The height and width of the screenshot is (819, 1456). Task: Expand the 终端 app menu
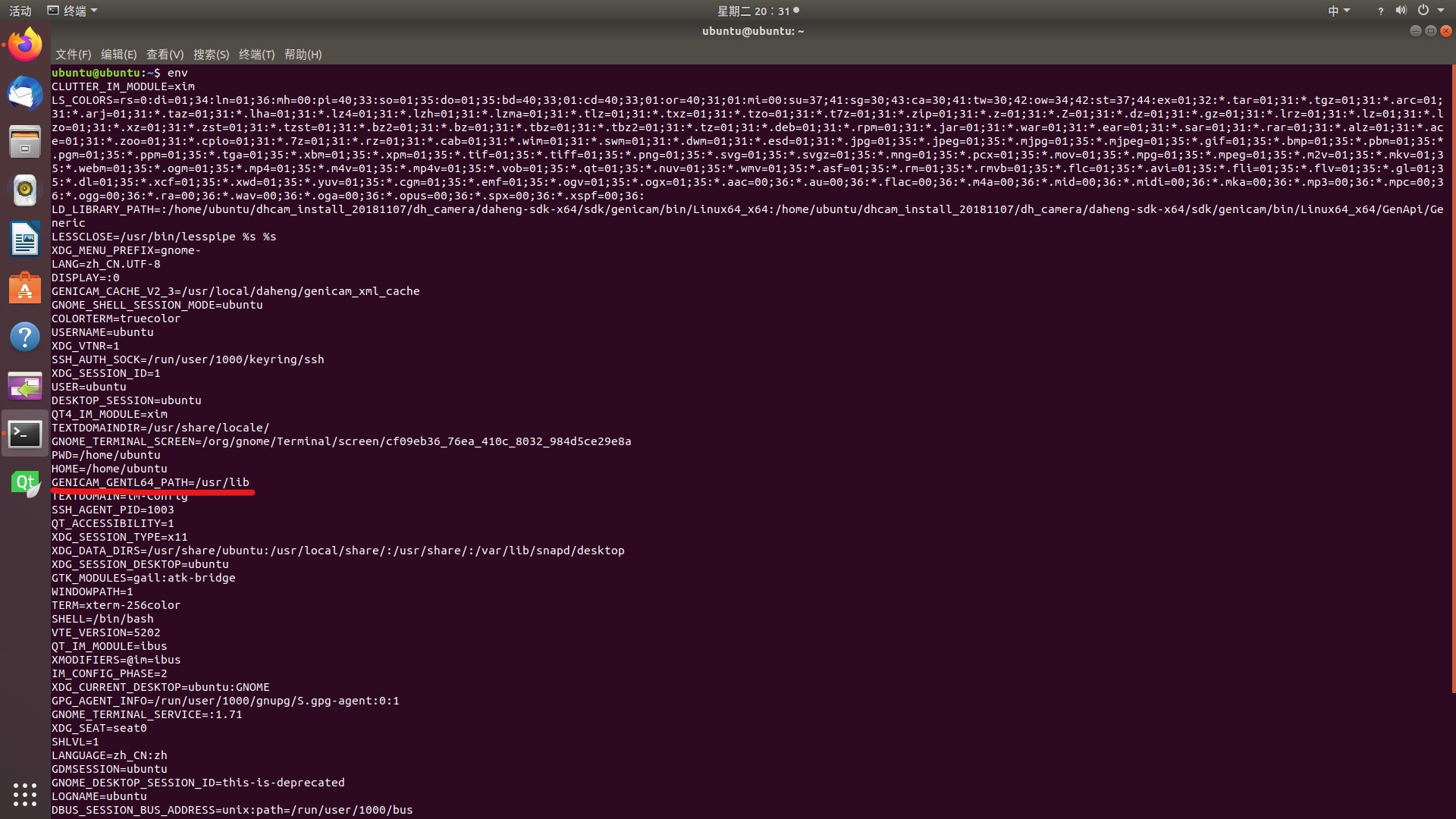coord(73,11)
